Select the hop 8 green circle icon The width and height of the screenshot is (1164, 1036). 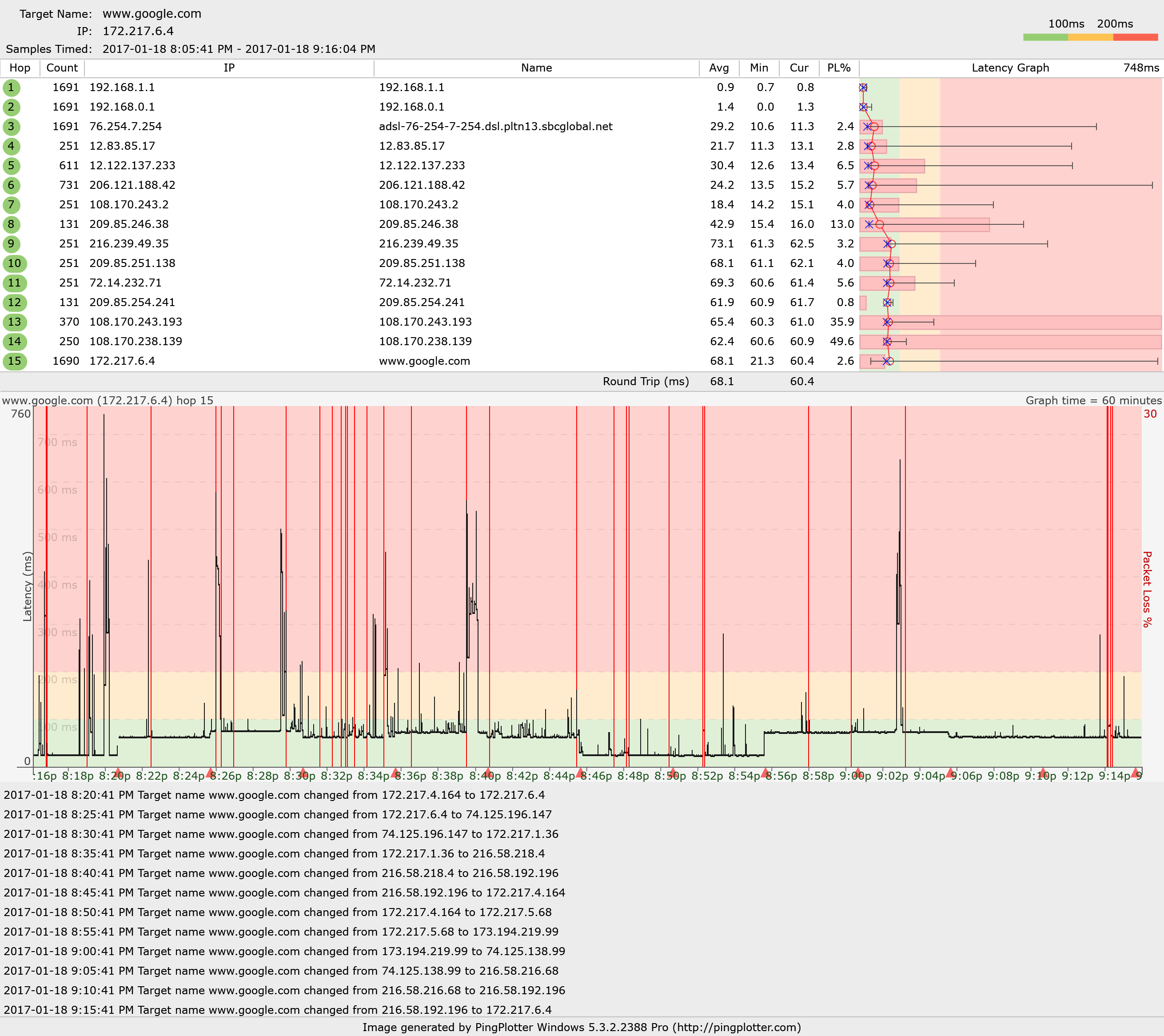11,224
